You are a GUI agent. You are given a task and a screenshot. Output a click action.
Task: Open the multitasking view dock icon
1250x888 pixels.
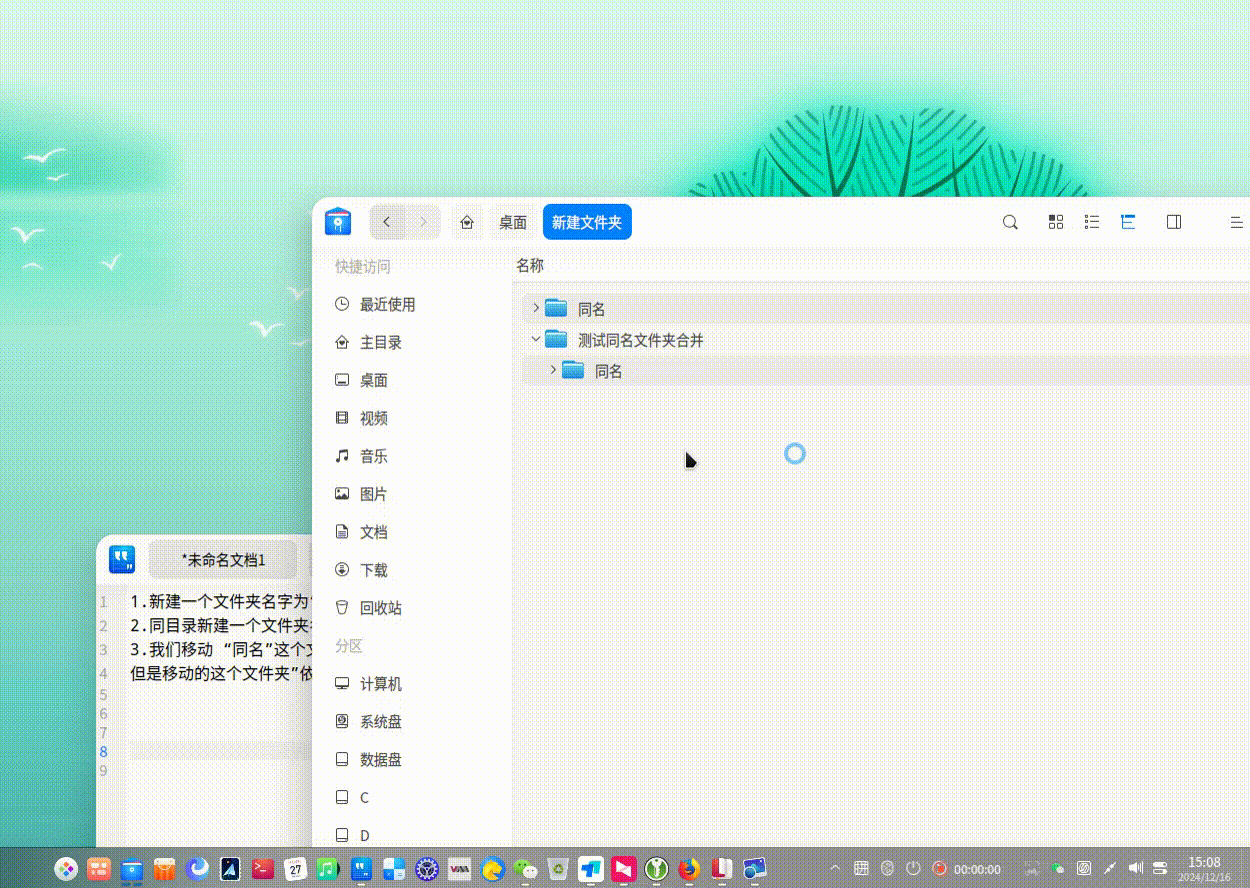99,869
